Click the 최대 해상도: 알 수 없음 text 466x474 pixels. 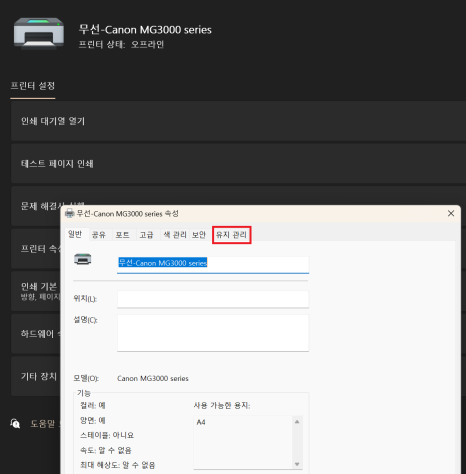118,465
